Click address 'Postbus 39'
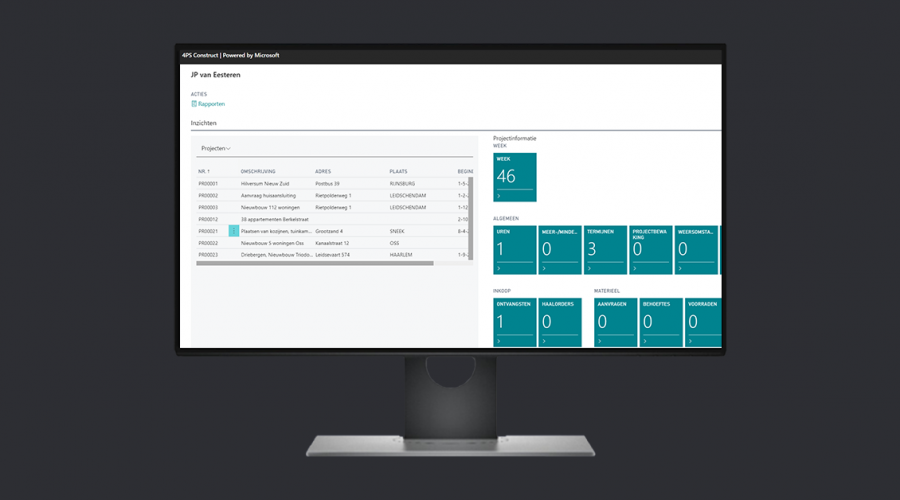 click(x=328, y=184)
